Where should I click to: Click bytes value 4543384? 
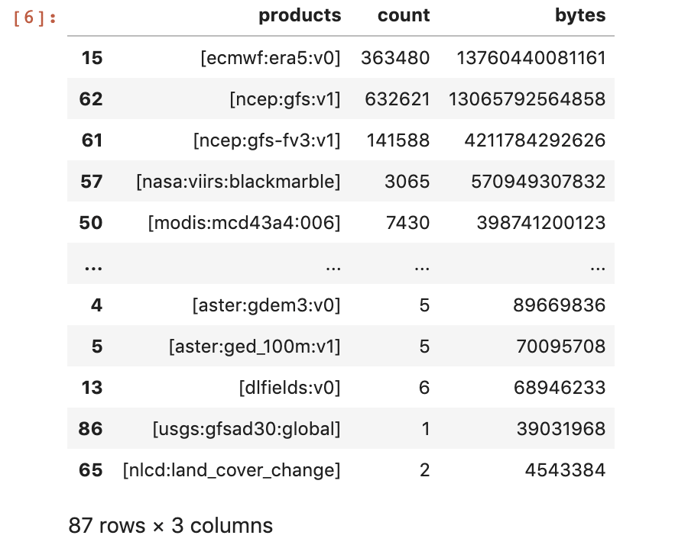[x=565, y=470]
